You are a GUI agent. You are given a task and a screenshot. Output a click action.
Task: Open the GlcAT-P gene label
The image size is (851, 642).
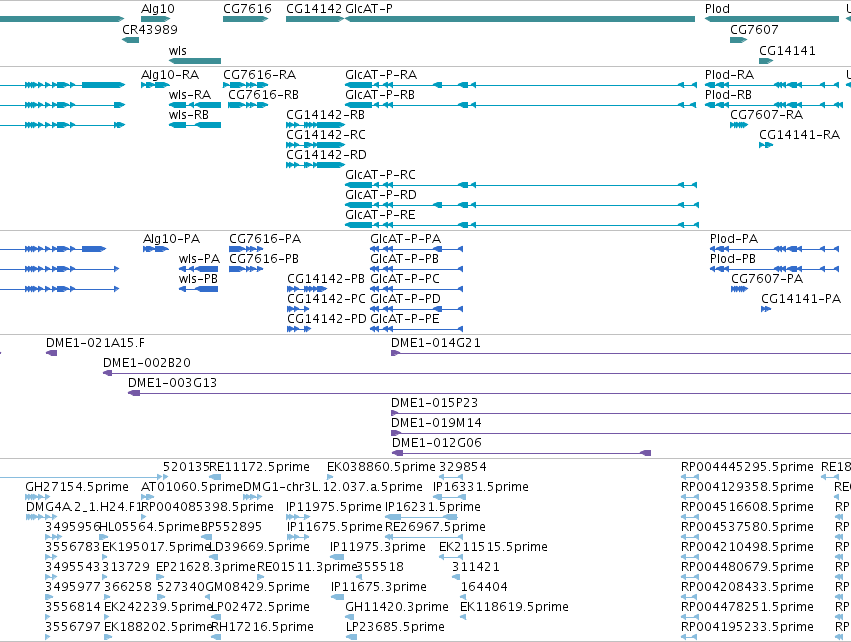[369, 9]
